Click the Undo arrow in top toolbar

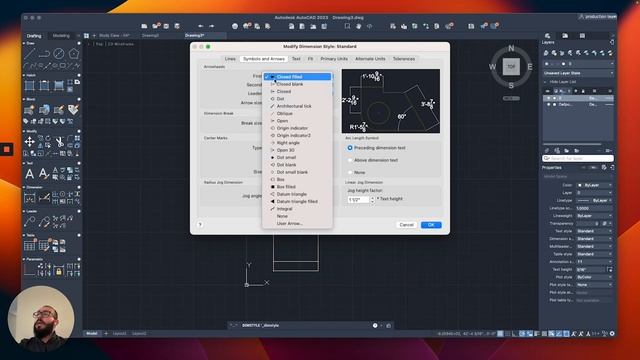201,26
